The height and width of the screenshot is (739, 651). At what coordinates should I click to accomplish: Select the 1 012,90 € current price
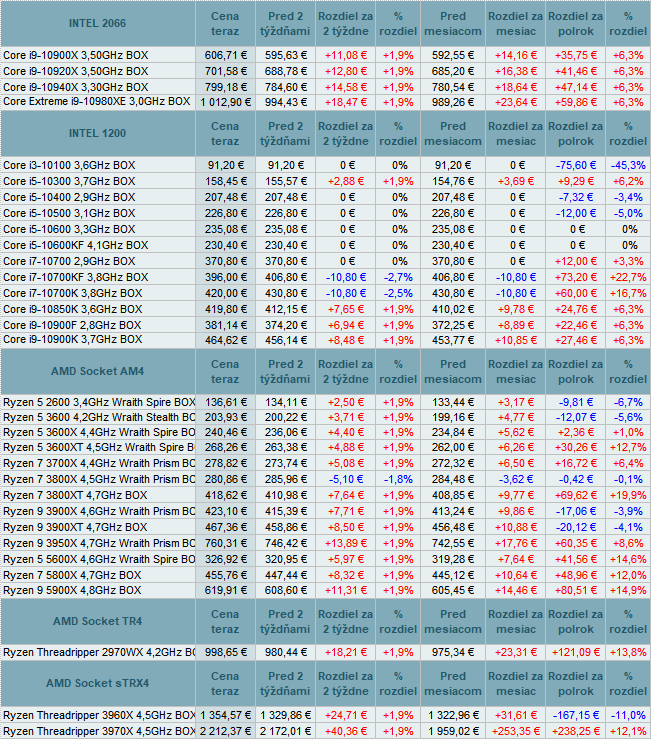[x=225, y=102]
